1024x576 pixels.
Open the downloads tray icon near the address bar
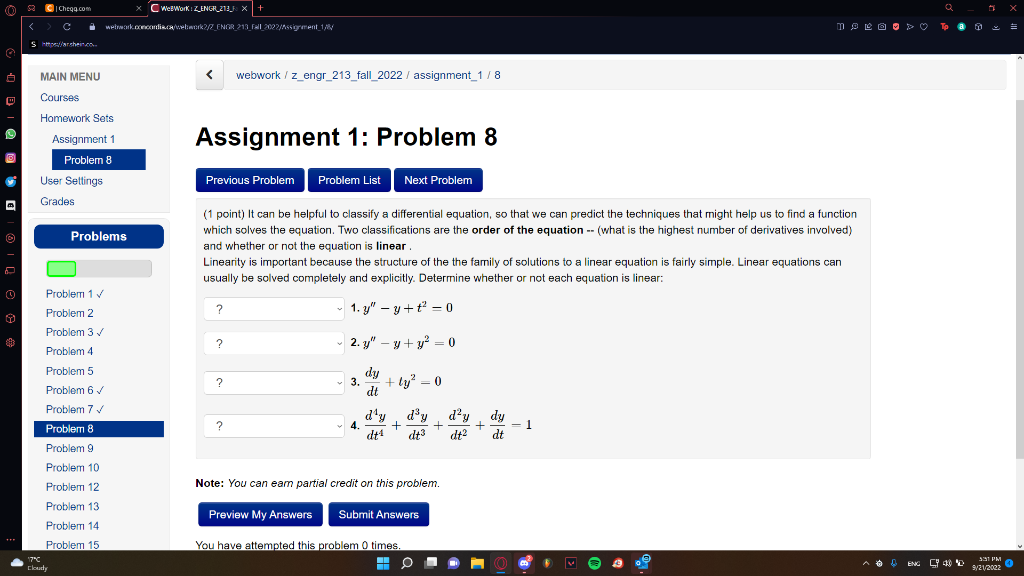[995, 27]
